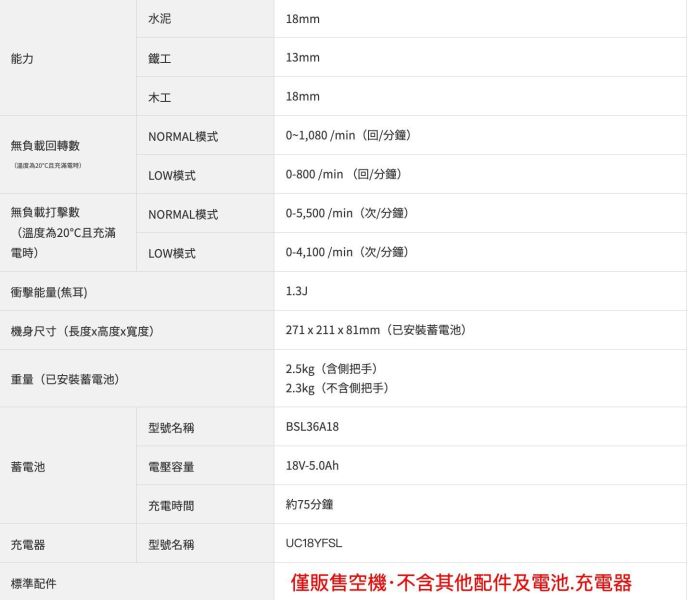Select the 約75分鐘 value
This screenshot has width=688, height=600.
point(309,505)
